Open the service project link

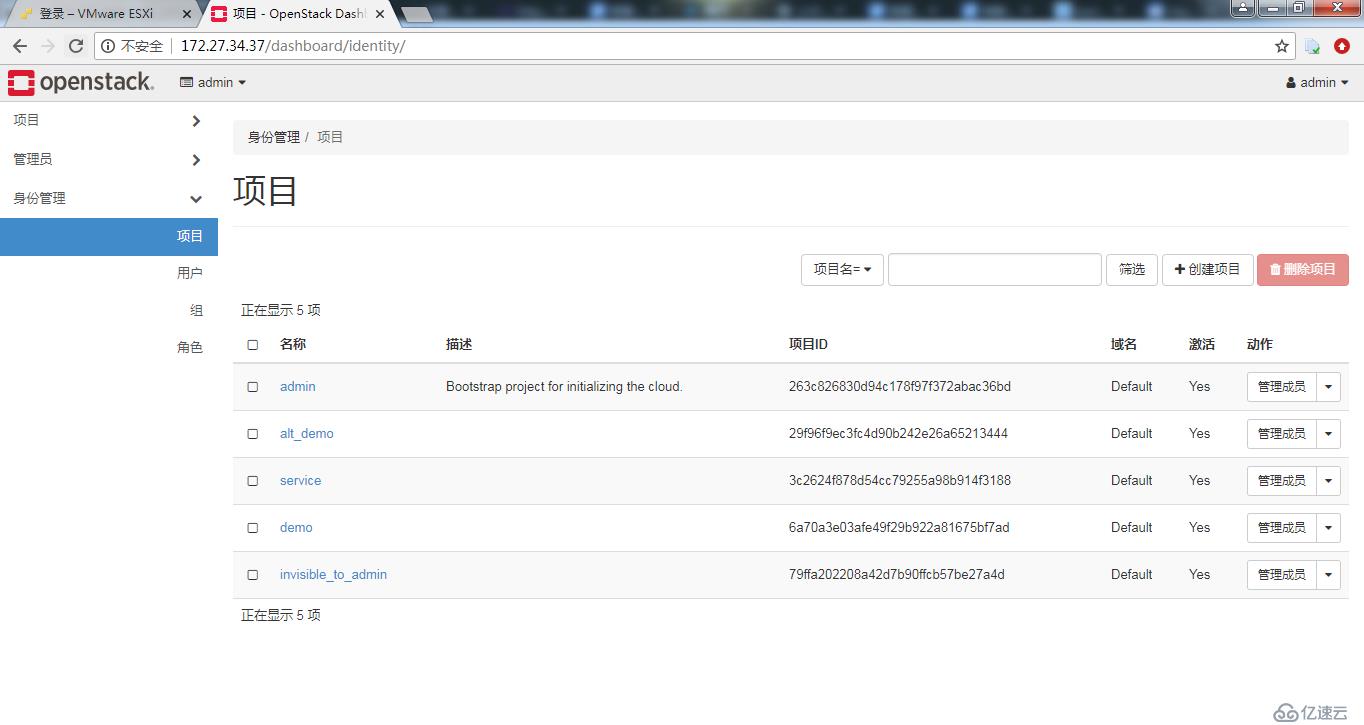coord(300,481)
